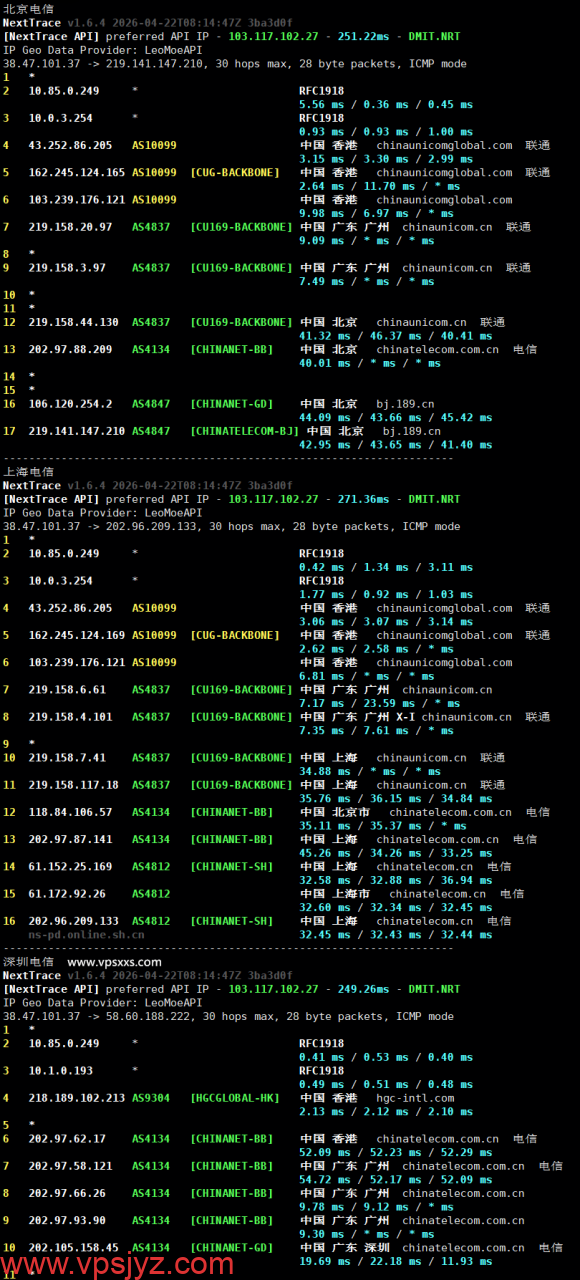Click hop IP 218.189.102.213
Screen dimensions: 580x1280
point(77,1097)
